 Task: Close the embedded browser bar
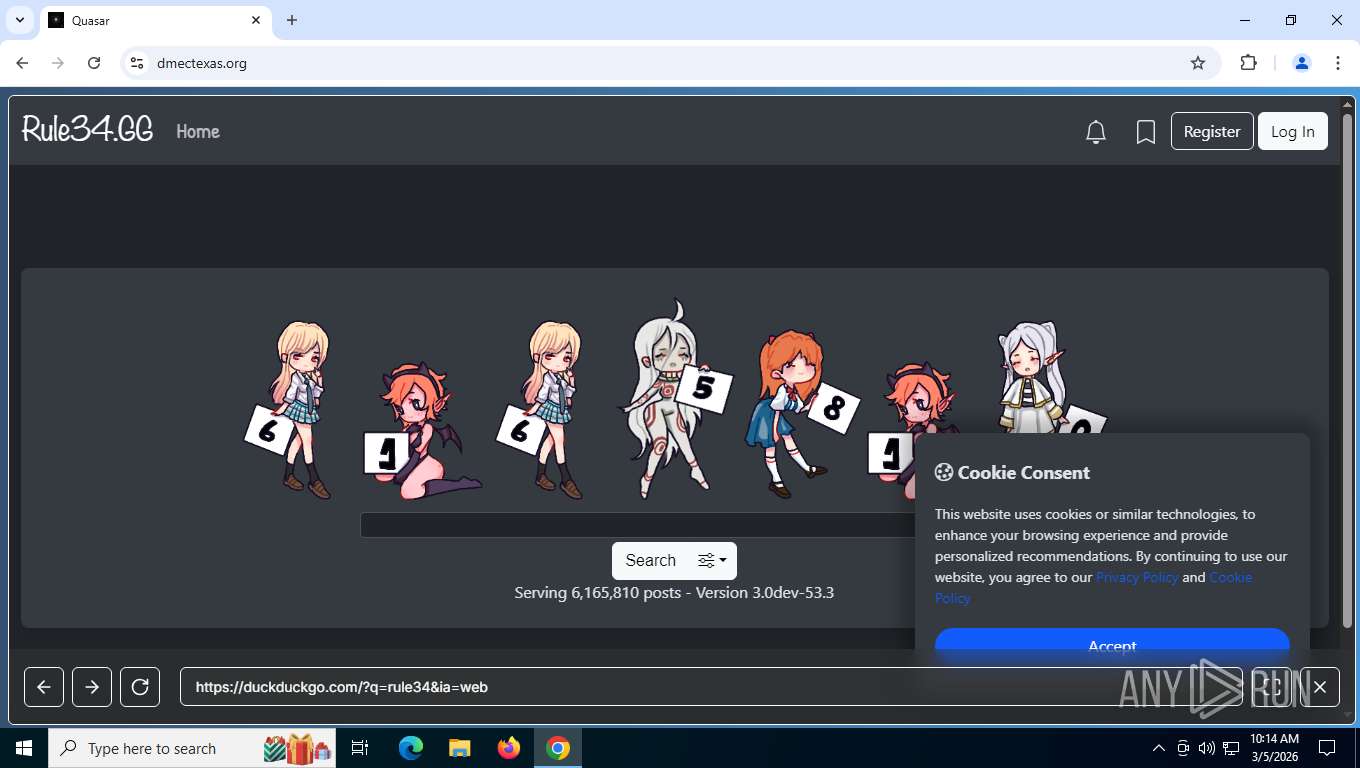[x=1320, y=687]
